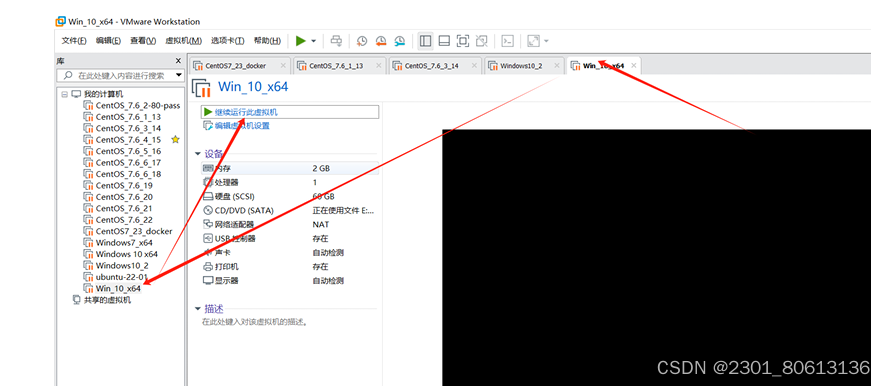Open the library search dropdown arrow
886x387 pixels.
(179, 75)
